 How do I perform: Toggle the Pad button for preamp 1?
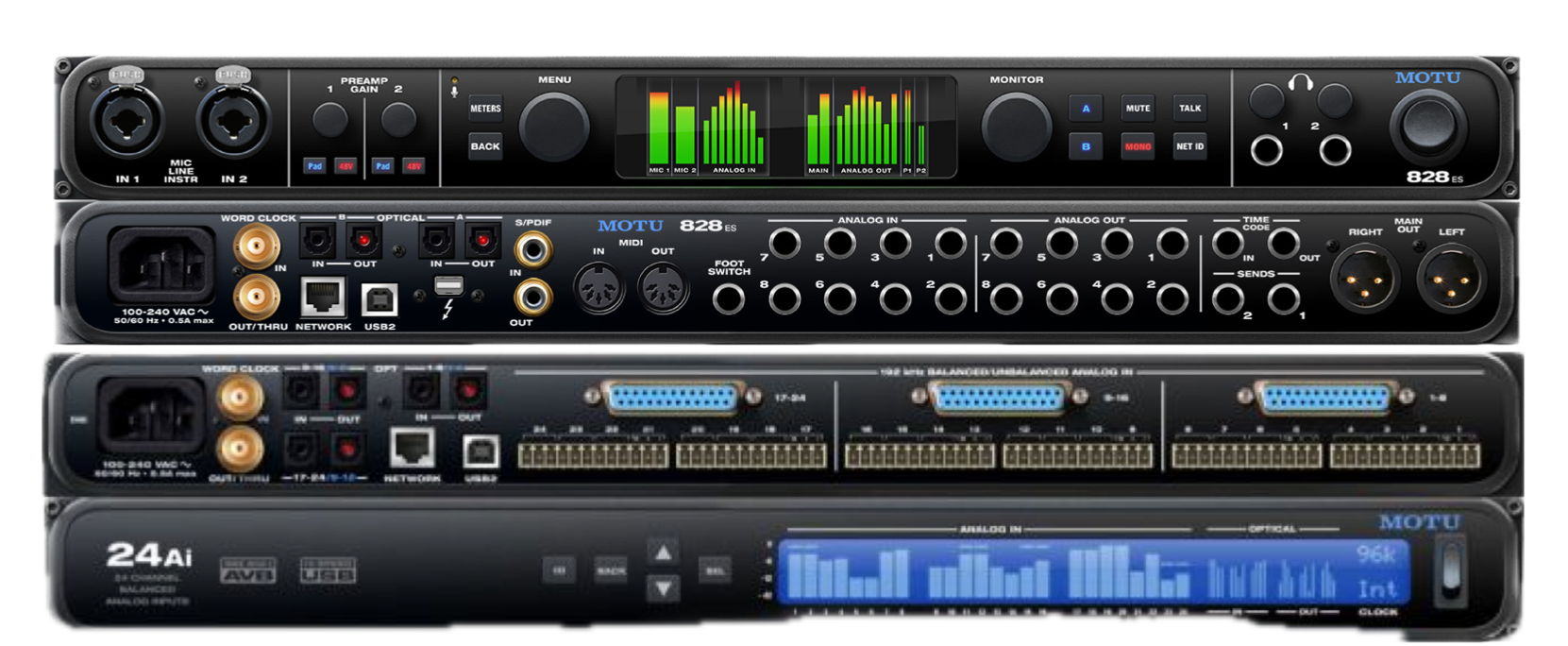(x=314, y=166)
